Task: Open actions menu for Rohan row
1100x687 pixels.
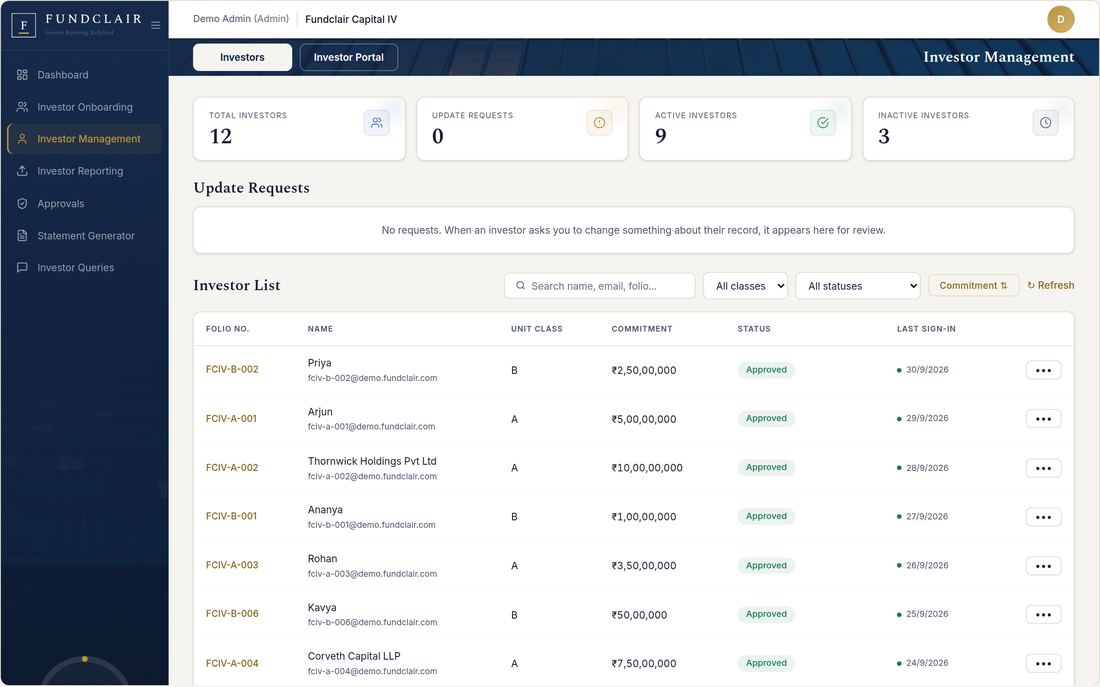Action: pyautogui.click(x=1043, y=566)
